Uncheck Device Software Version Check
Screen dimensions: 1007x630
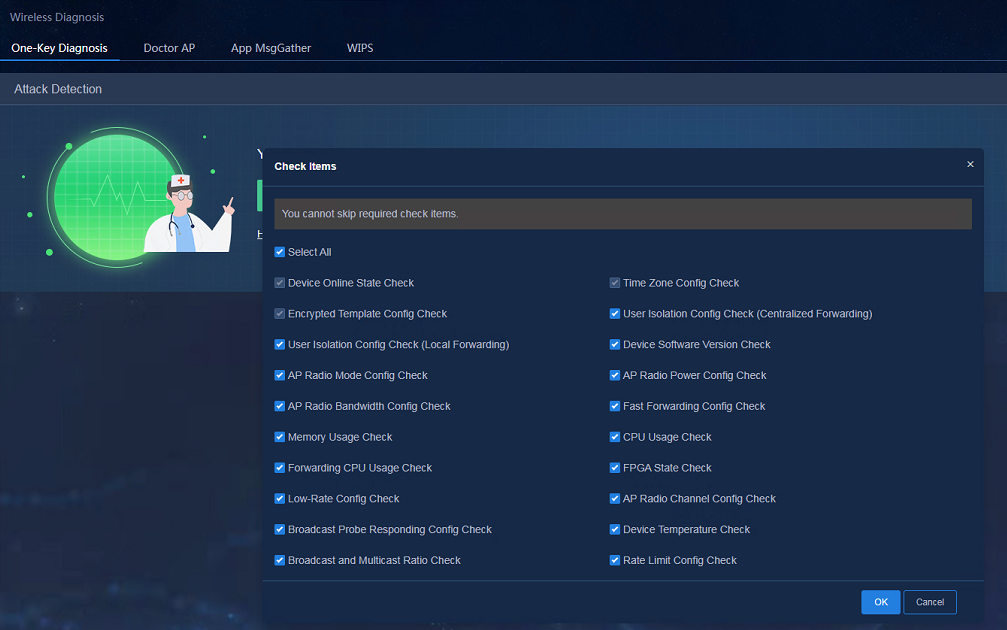coord(615,344)
